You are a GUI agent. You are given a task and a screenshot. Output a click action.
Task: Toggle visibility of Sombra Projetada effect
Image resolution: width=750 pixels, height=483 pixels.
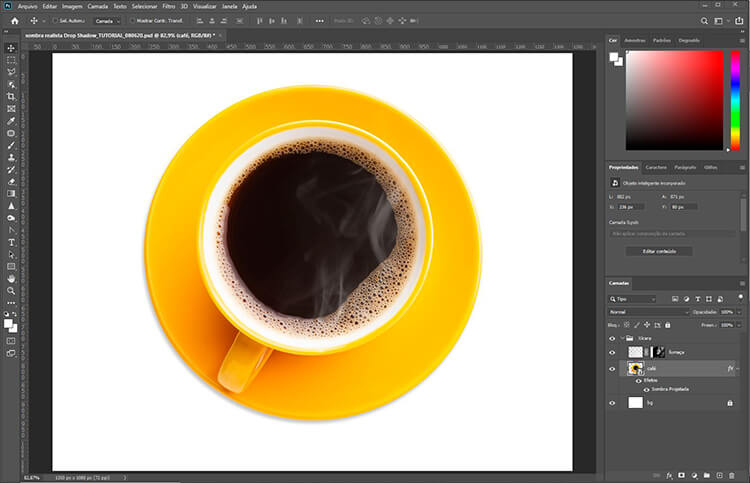click(x=646, y=390)
